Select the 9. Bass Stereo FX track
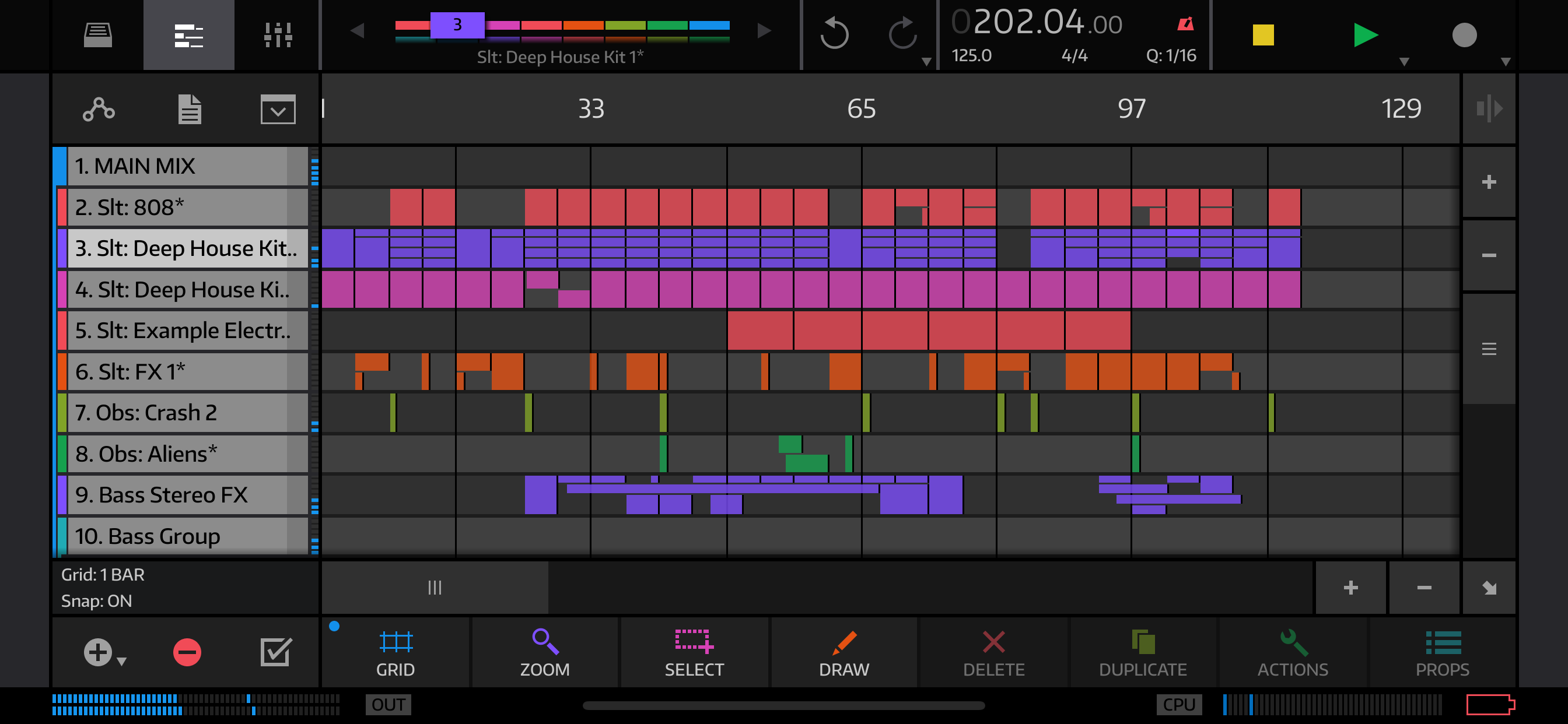The height and width of the screenshot is (724, 1568). (187, 495)
